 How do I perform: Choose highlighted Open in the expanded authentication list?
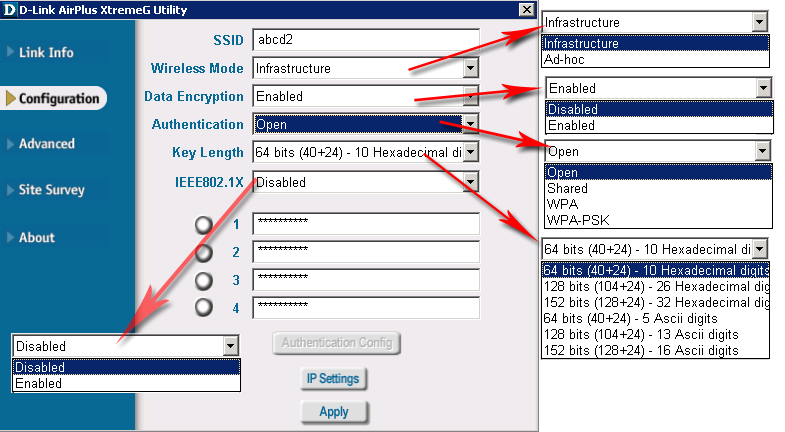pos(658,172)
